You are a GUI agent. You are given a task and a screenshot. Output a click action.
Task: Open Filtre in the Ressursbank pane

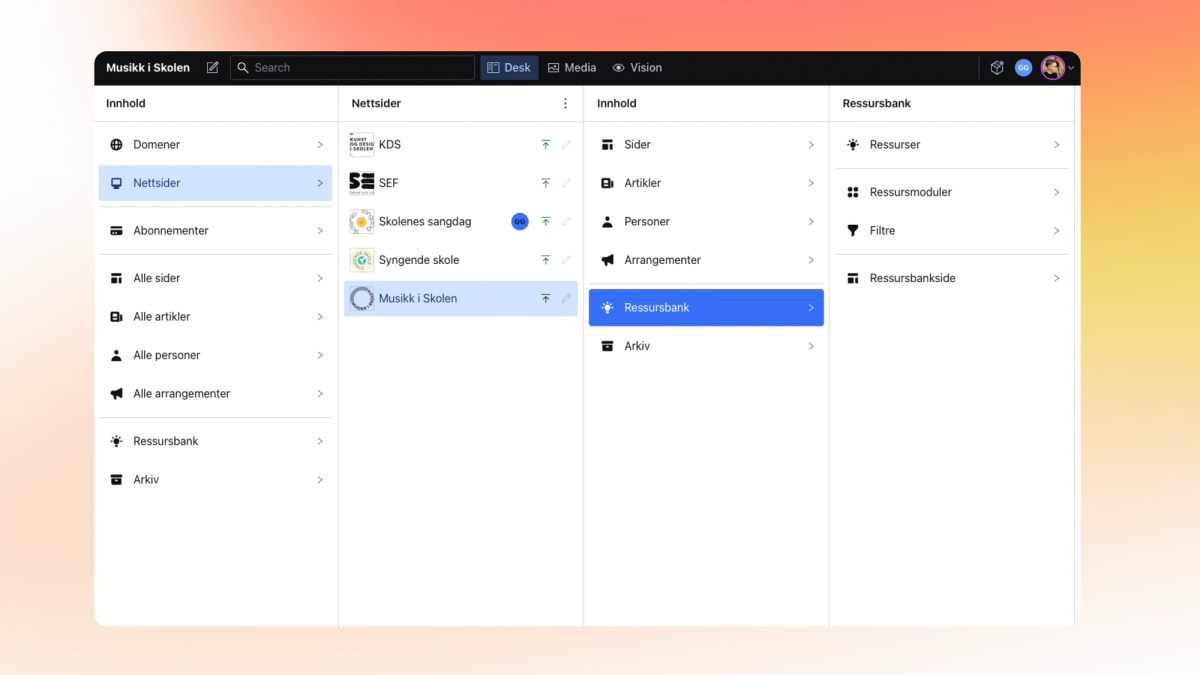[x=952, y=231]
